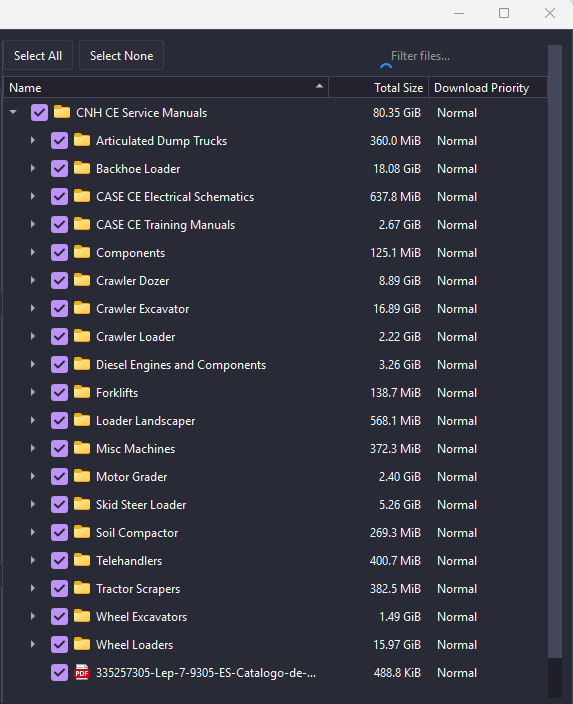This screenshot has width=573, height=704.
Task: Click the Skid Steer Loader folder icon
Action: 82,504
